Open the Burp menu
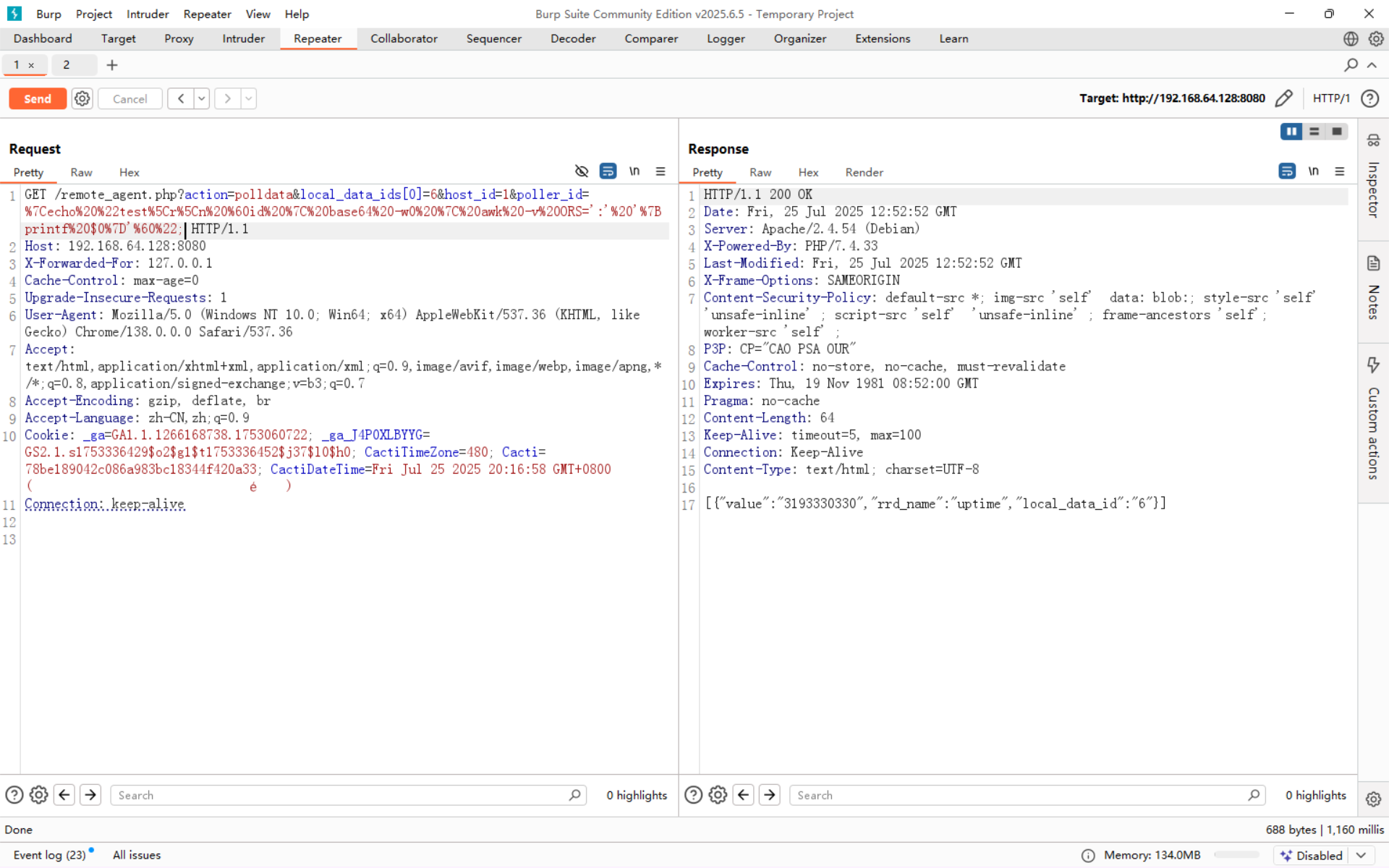 click(x=48, y=14)
